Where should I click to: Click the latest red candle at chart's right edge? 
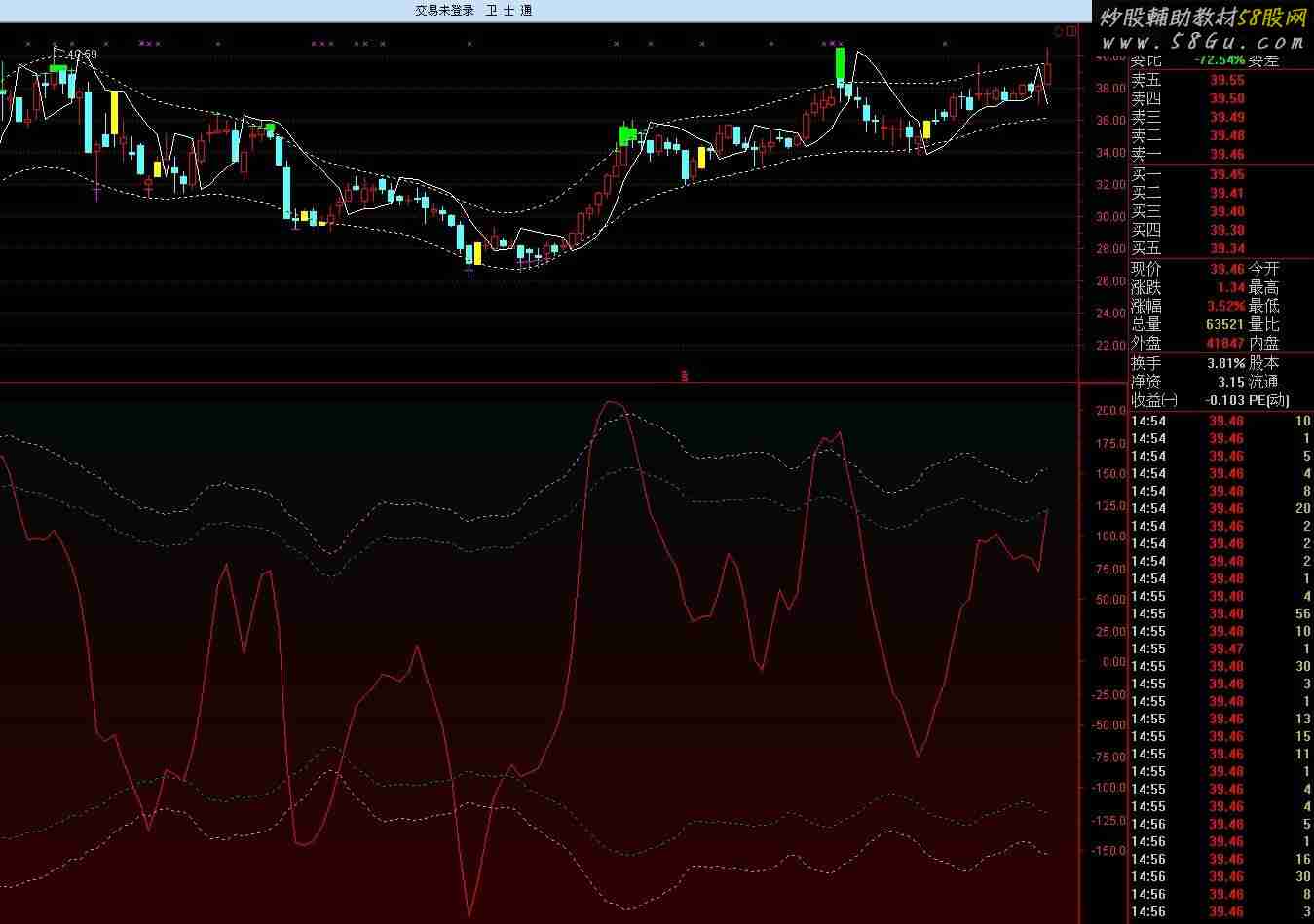[1048, 73]
